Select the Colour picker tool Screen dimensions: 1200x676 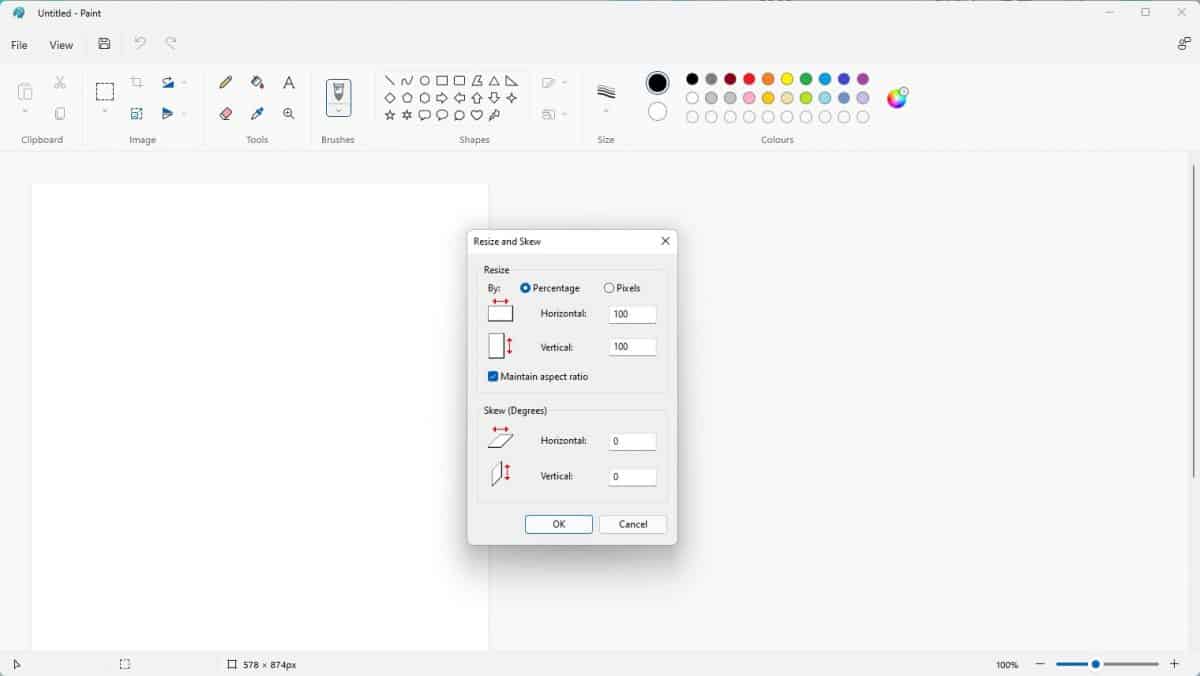[x=257, y=113]
